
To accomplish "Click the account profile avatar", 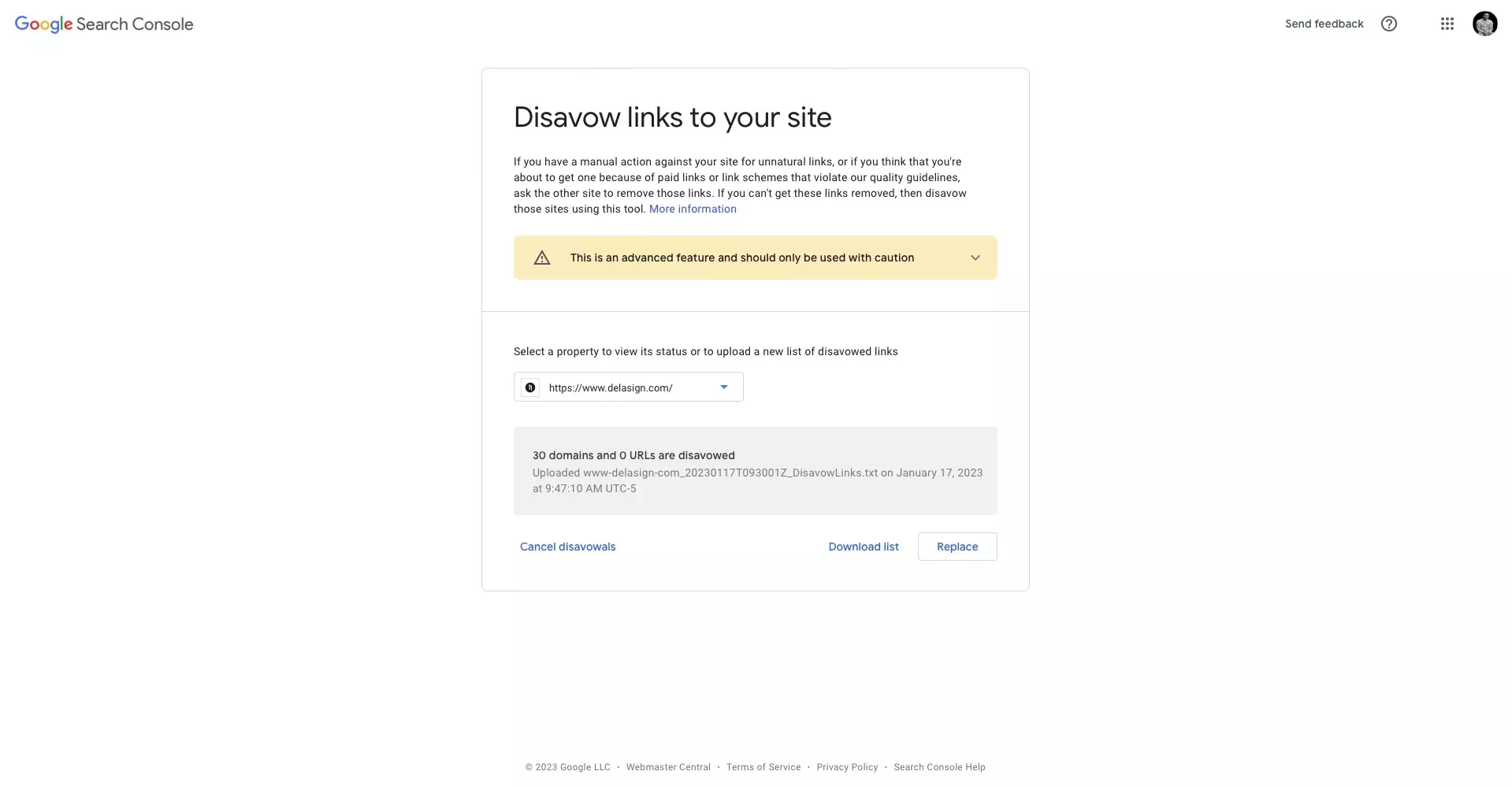I will pyautogui.click(x=1484, y=24).
